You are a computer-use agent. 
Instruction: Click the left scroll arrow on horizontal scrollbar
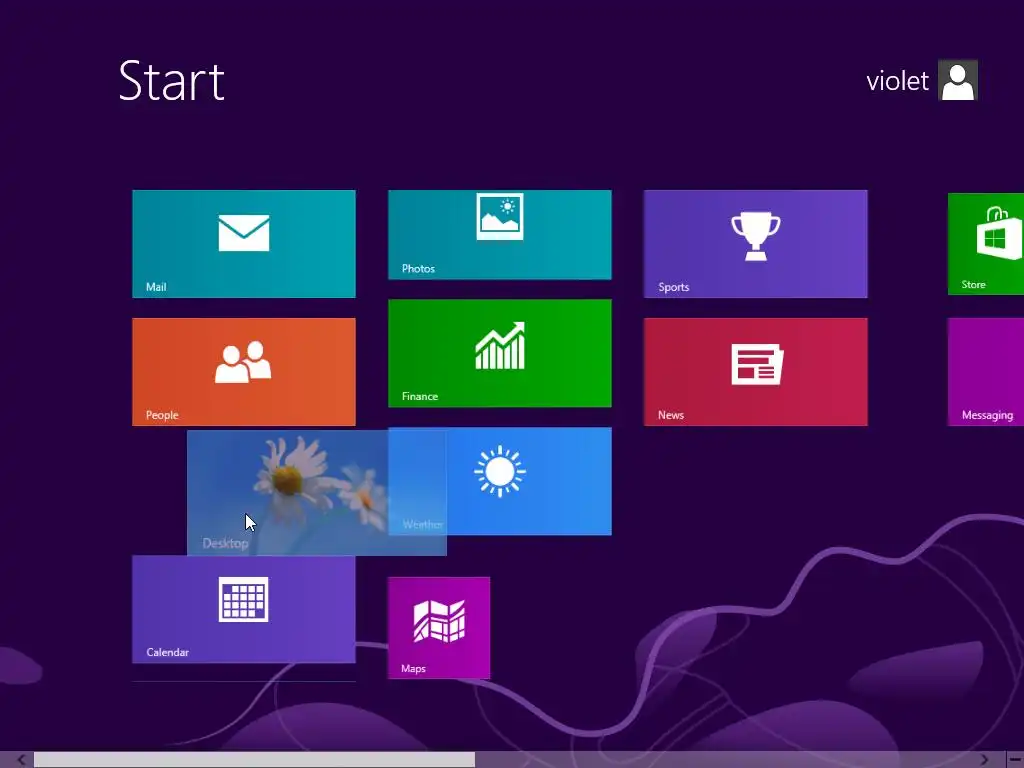(x=21, y=760)
